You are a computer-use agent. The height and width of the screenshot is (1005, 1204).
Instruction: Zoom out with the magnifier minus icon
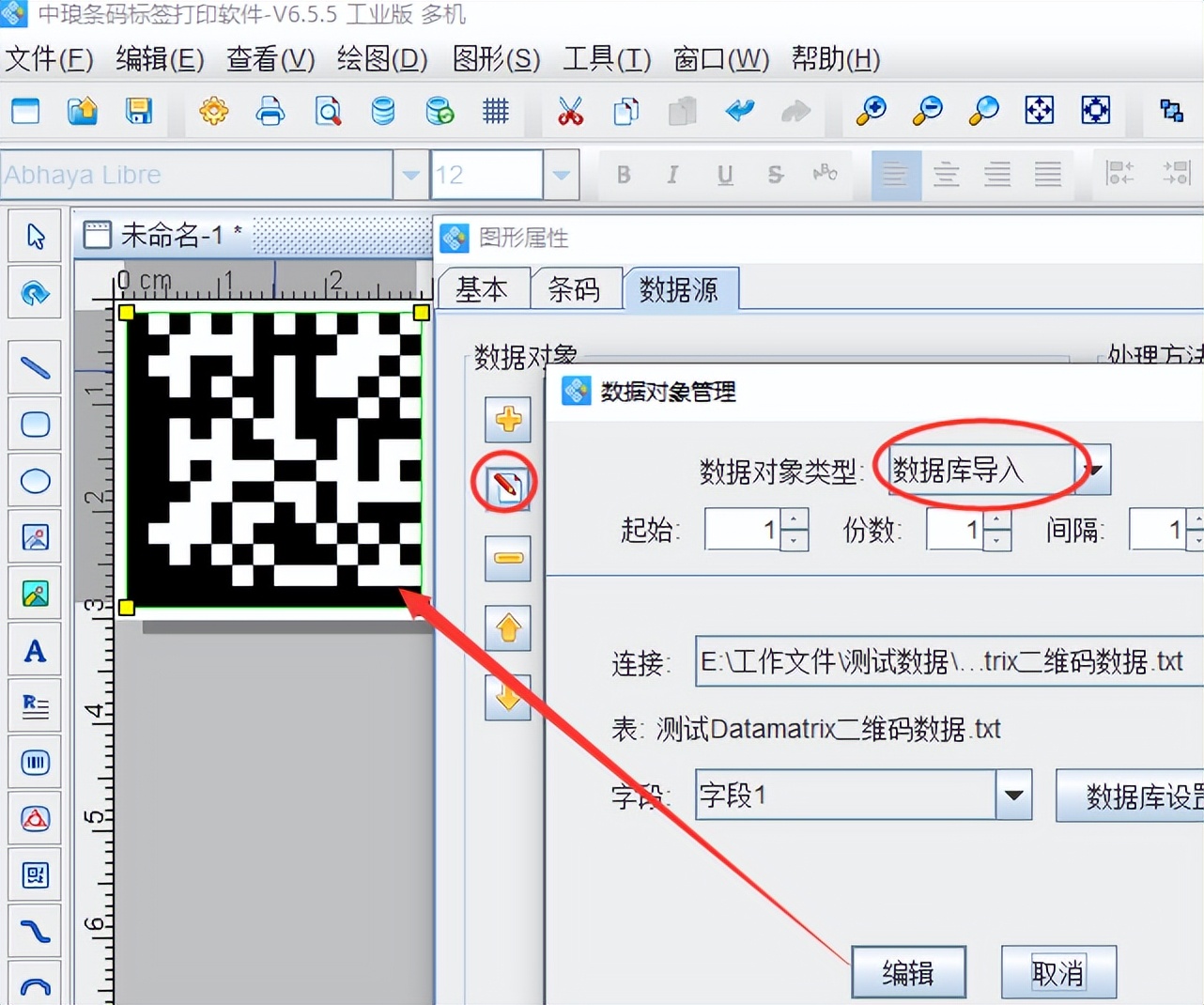pos(927,111)
